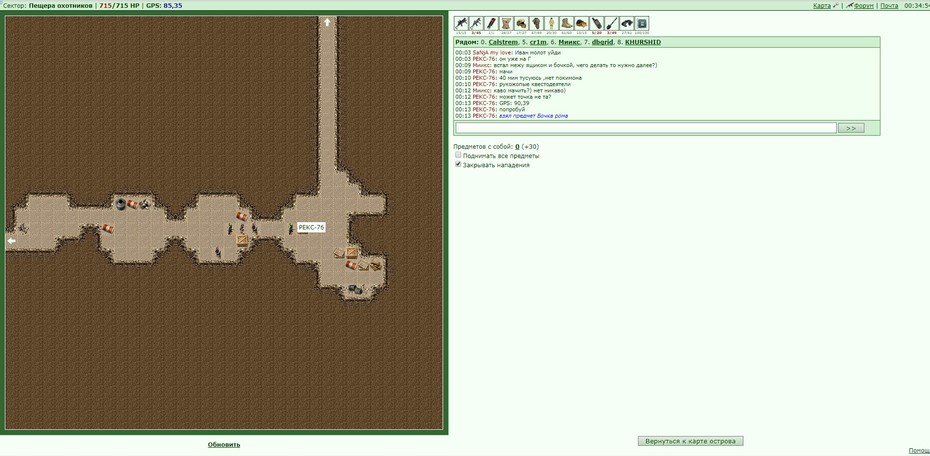Open the body armor vest slot

(507, 24)
